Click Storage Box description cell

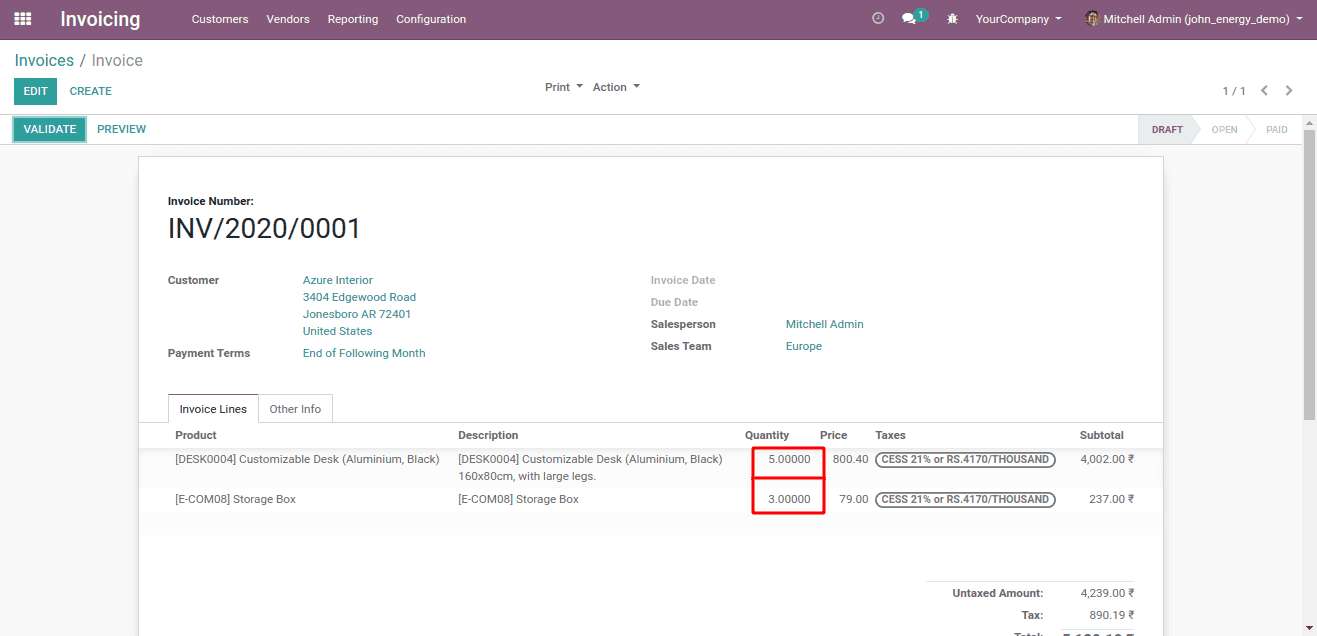coord(519,499)
